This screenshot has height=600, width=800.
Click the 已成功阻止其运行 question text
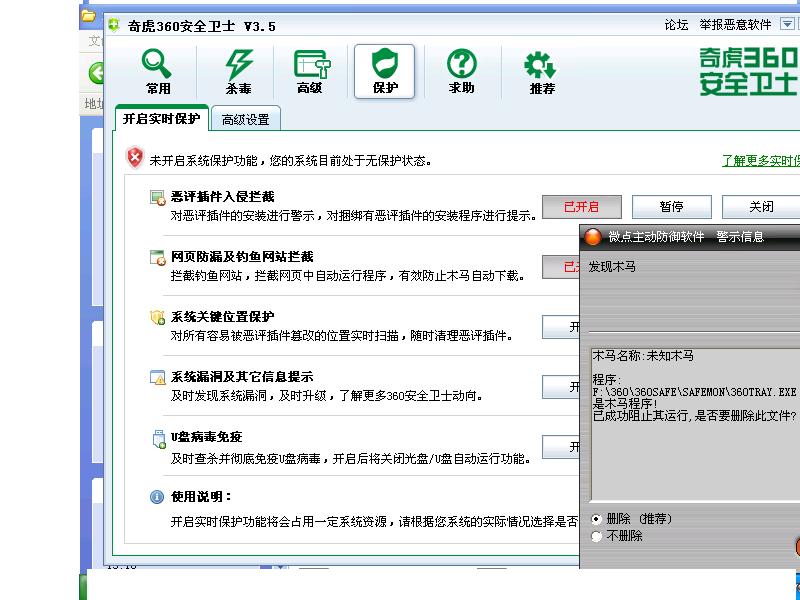(x=694, y=416)
